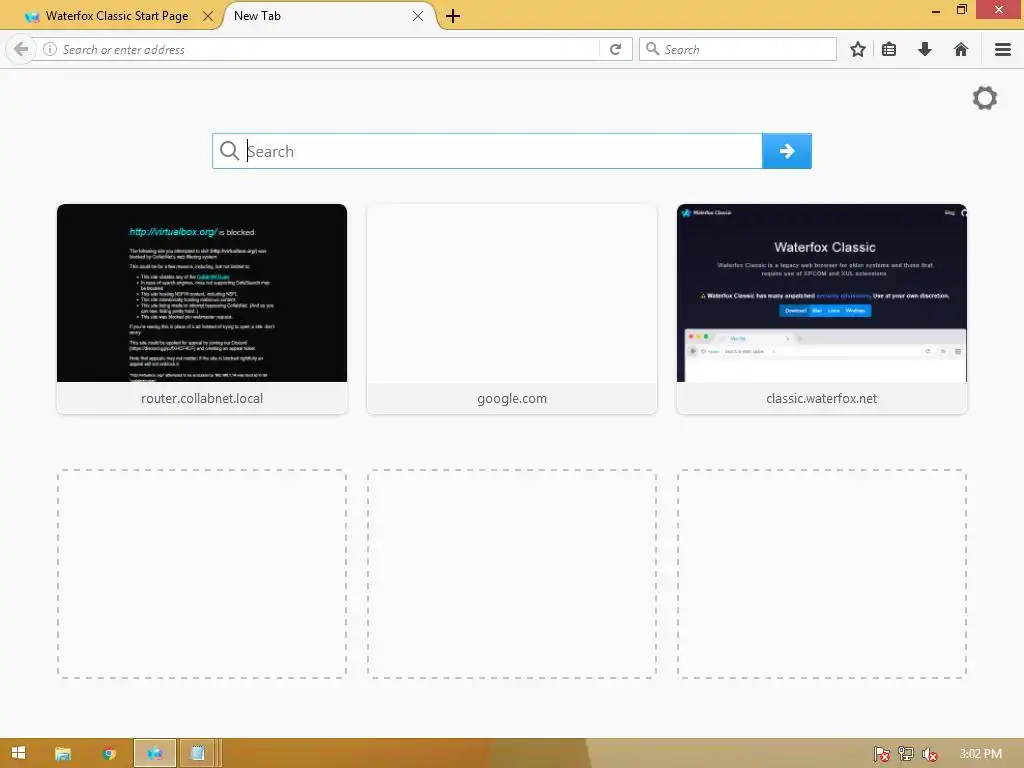Image resolution: width=1024 pixels, height=768 pixels.
Task: Open a new tab with plus button
Action: 453,16
